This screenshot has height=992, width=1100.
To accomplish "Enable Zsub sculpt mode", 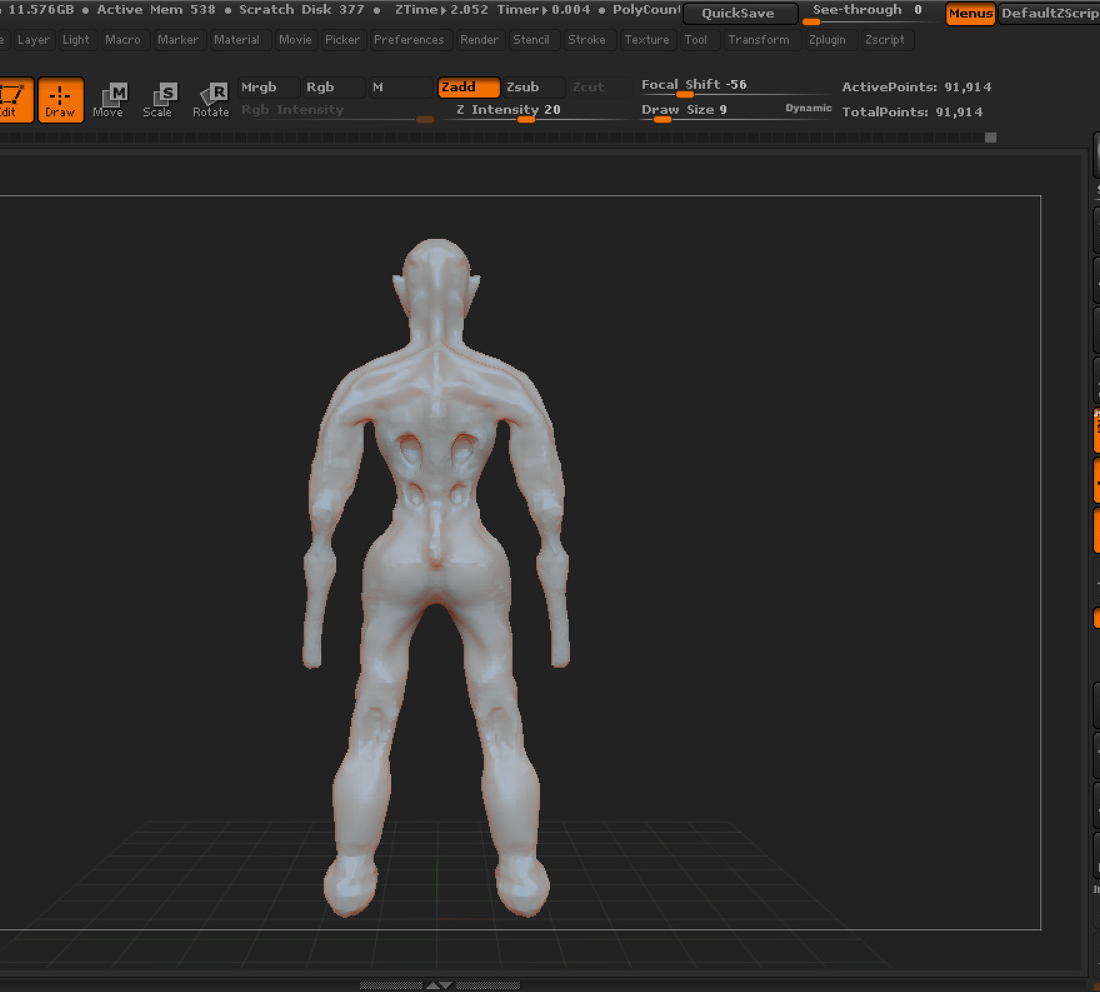I will [533, 87].
